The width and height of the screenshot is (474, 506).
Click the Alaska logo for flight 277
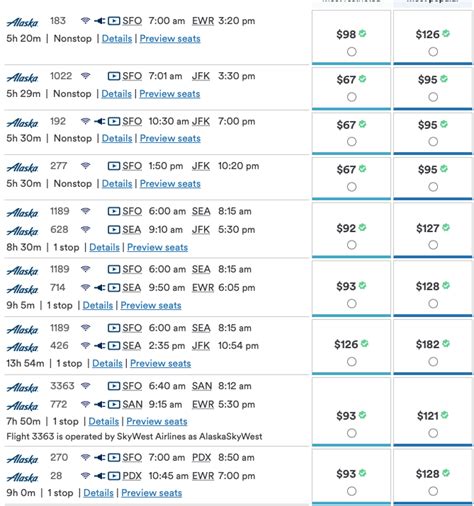[x=23, y=168]
